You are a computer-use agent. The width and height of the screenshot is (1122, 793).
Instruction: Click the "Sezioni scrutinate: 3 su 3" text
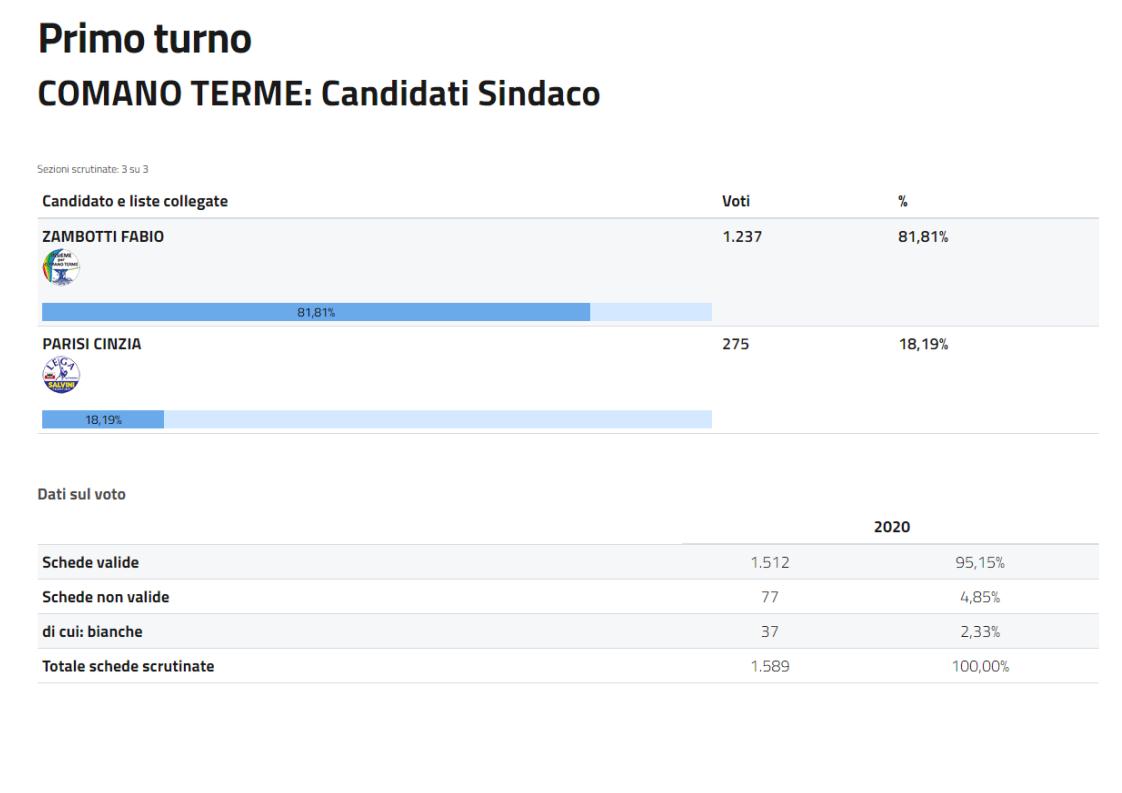[x=92, y=169]
